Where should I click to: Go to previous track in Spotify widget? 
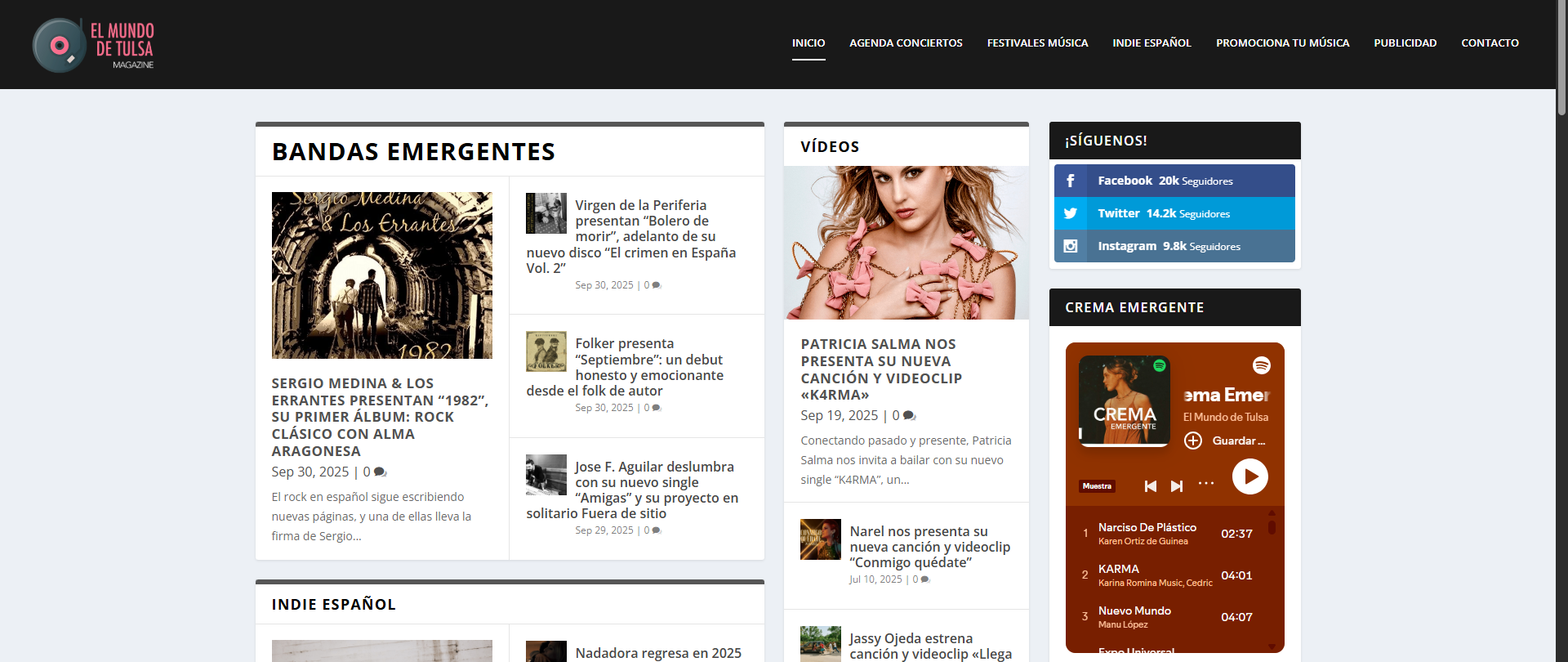pos(1150,486)
